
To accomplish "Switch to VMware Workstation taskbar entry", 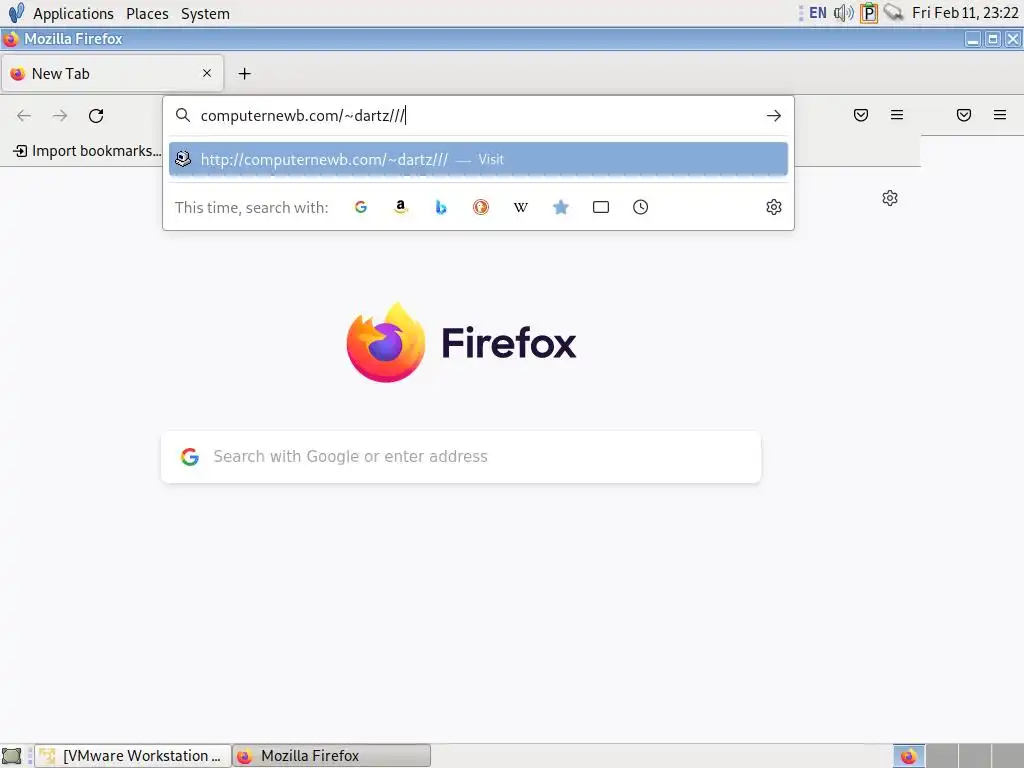I will click(x=133, y=756).
